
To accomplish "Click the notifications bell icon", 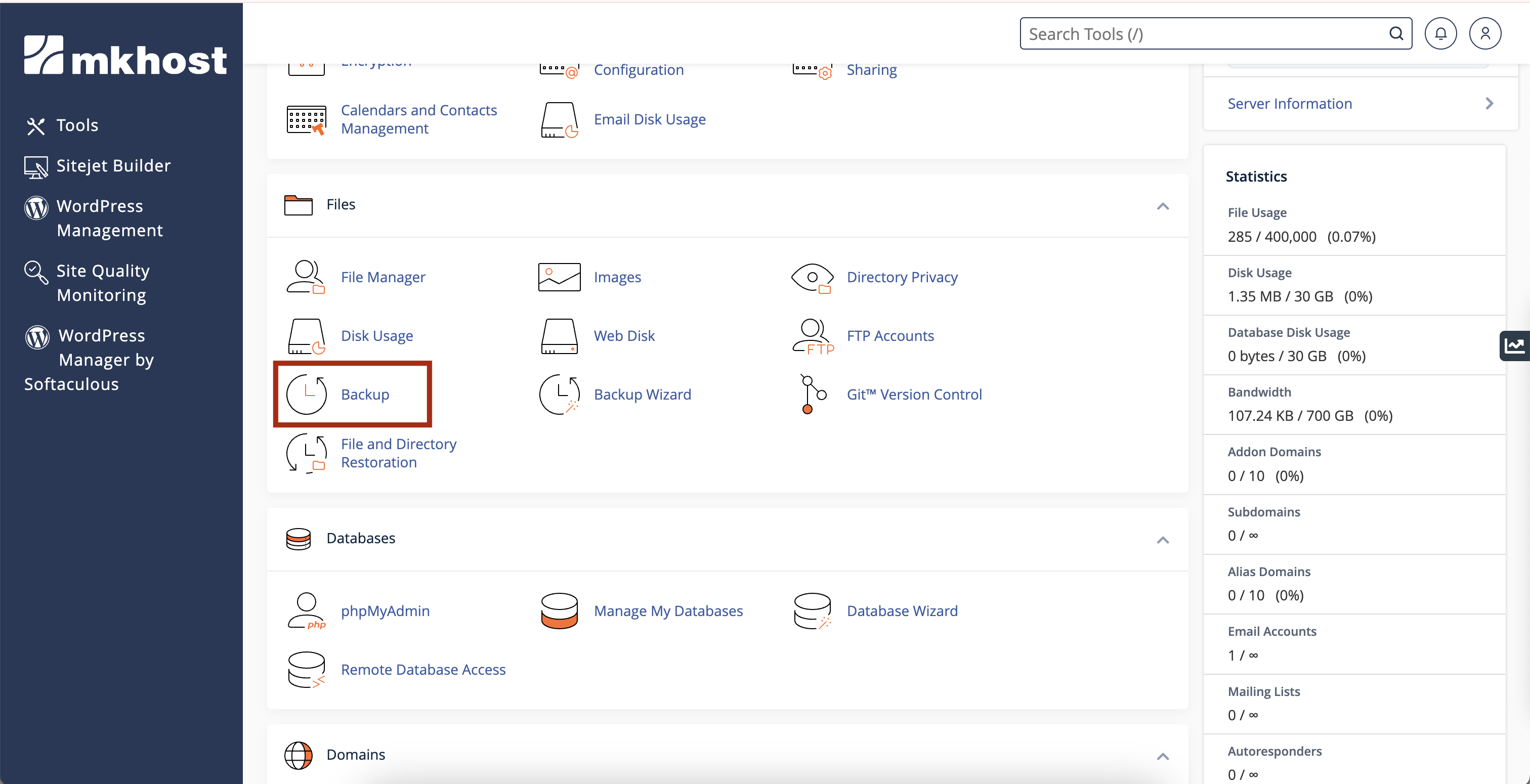I will click(1440, 34).
